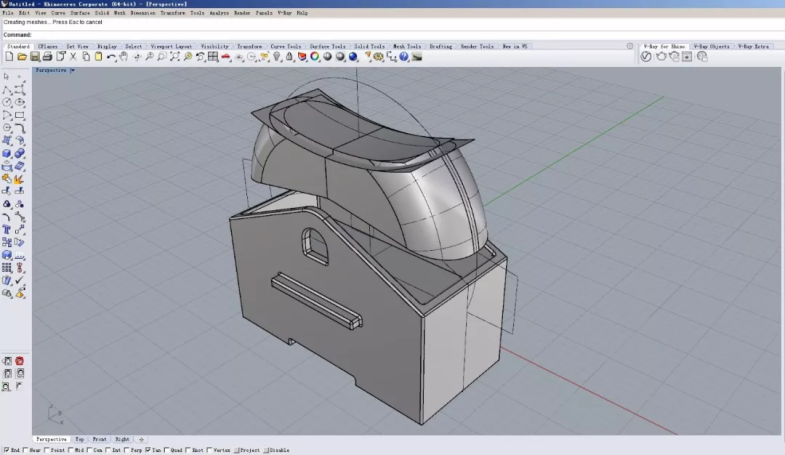Viewport: 785px width, 455px height.
Task: Open the V-Ray Objects toolbar tab
Action: 712,46
